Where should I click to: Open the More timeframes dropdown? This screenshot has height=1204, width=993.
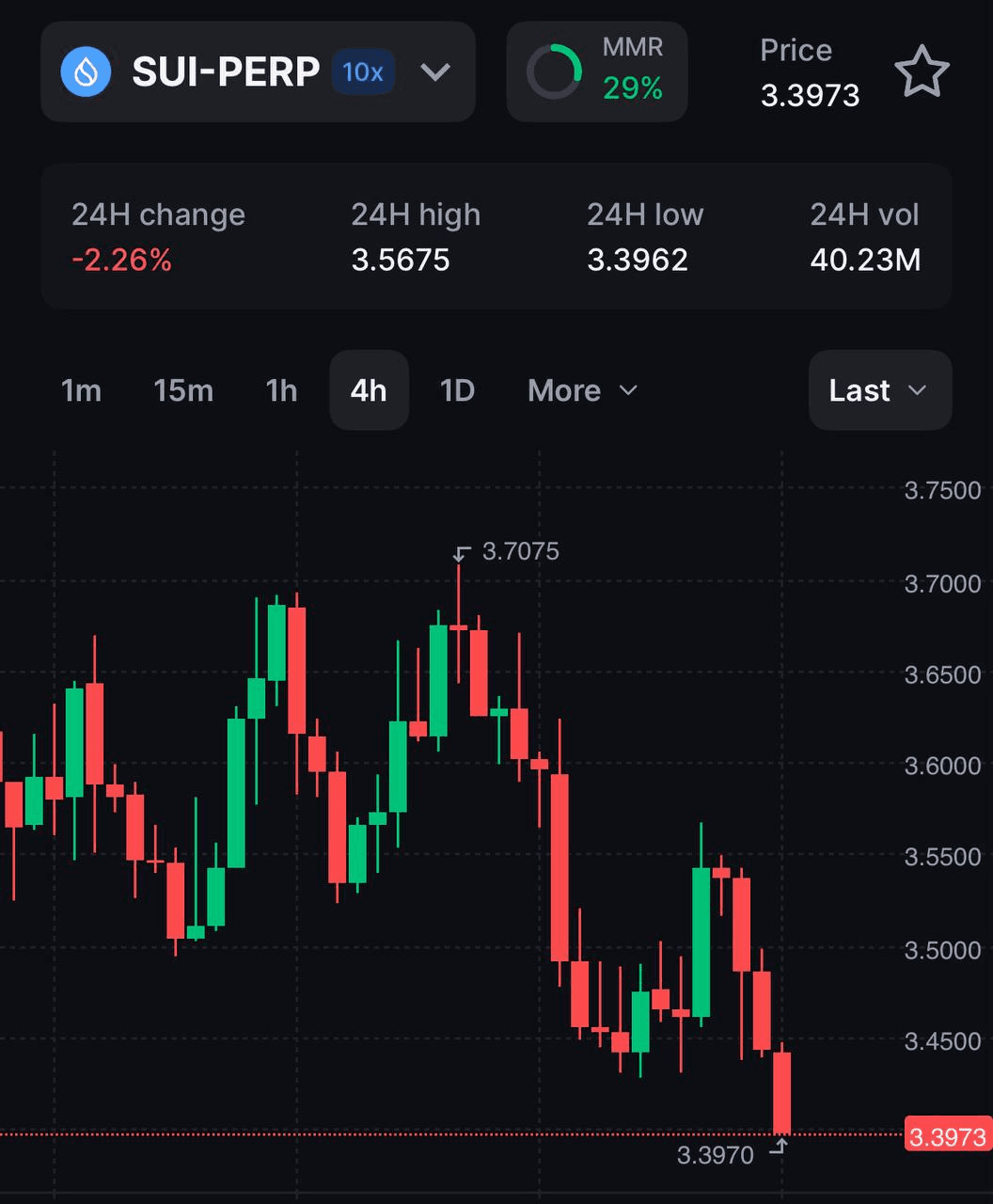(x=582, y=390)
